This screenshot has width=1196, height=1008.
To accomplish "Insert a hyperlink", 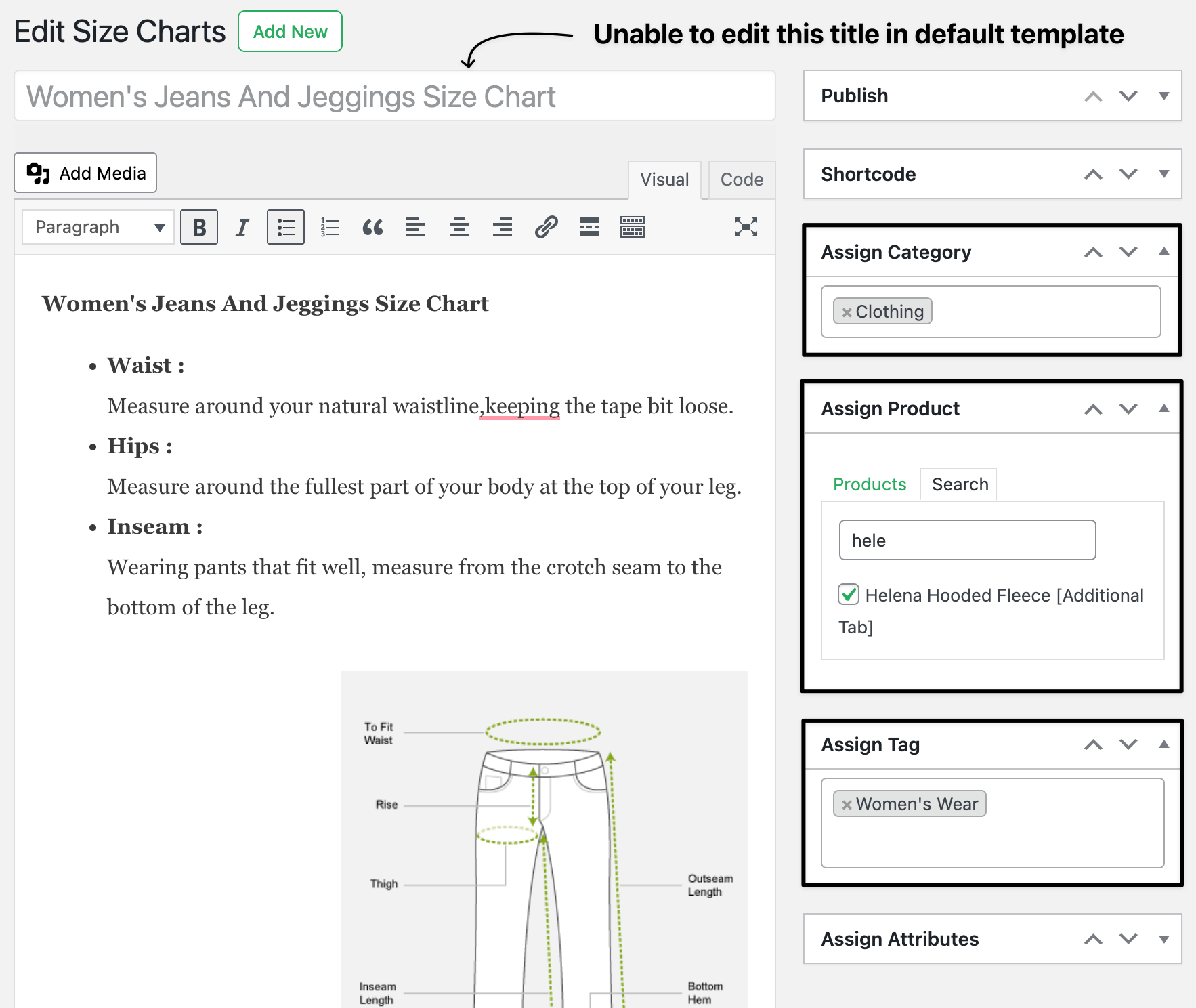I will (545, 227).
